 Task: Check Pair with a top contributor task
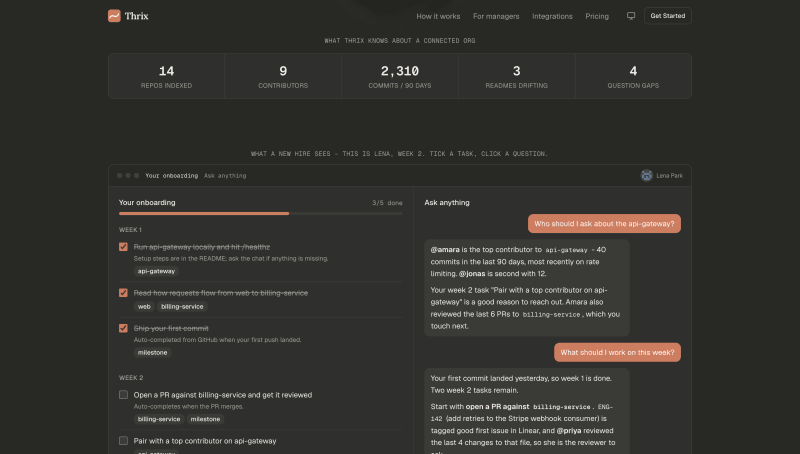point(123,441)
